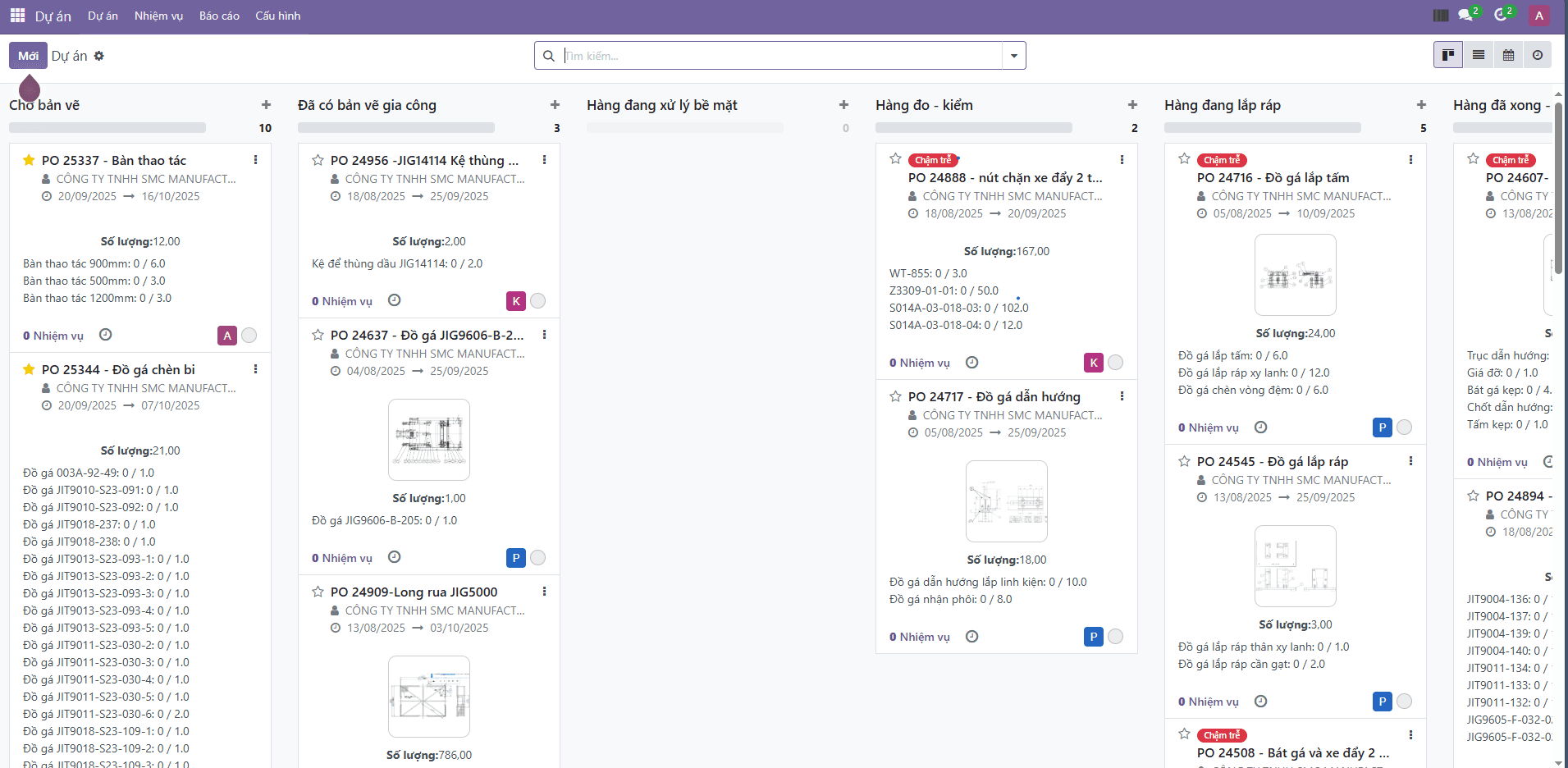Screen dimensions: 1568x768
Task: Click the Mới button
Action: 28,56
